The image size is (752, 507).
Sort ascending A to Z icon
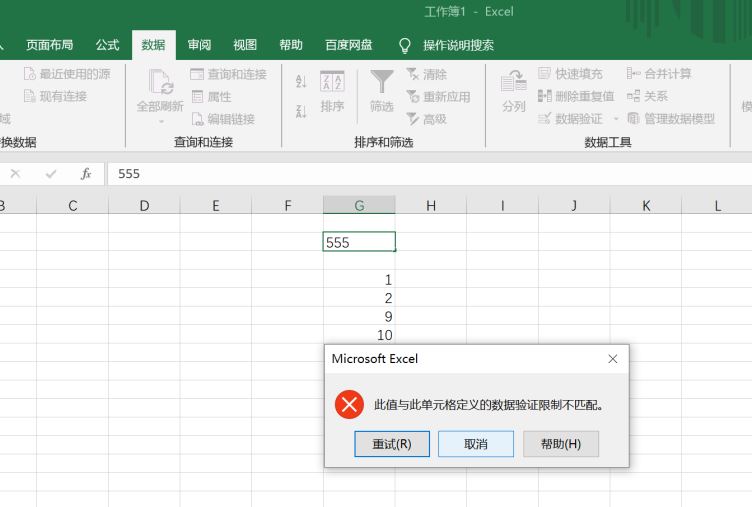tap(301, 81)
